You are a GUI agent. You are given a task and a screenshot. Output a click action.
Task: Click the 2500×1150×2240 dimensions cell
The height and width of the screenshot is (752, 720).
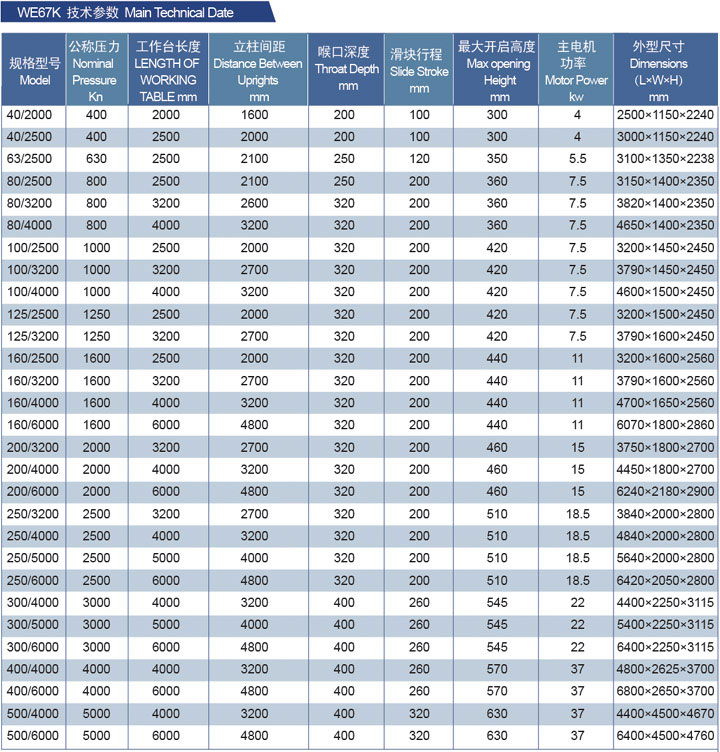coord(666,115)
